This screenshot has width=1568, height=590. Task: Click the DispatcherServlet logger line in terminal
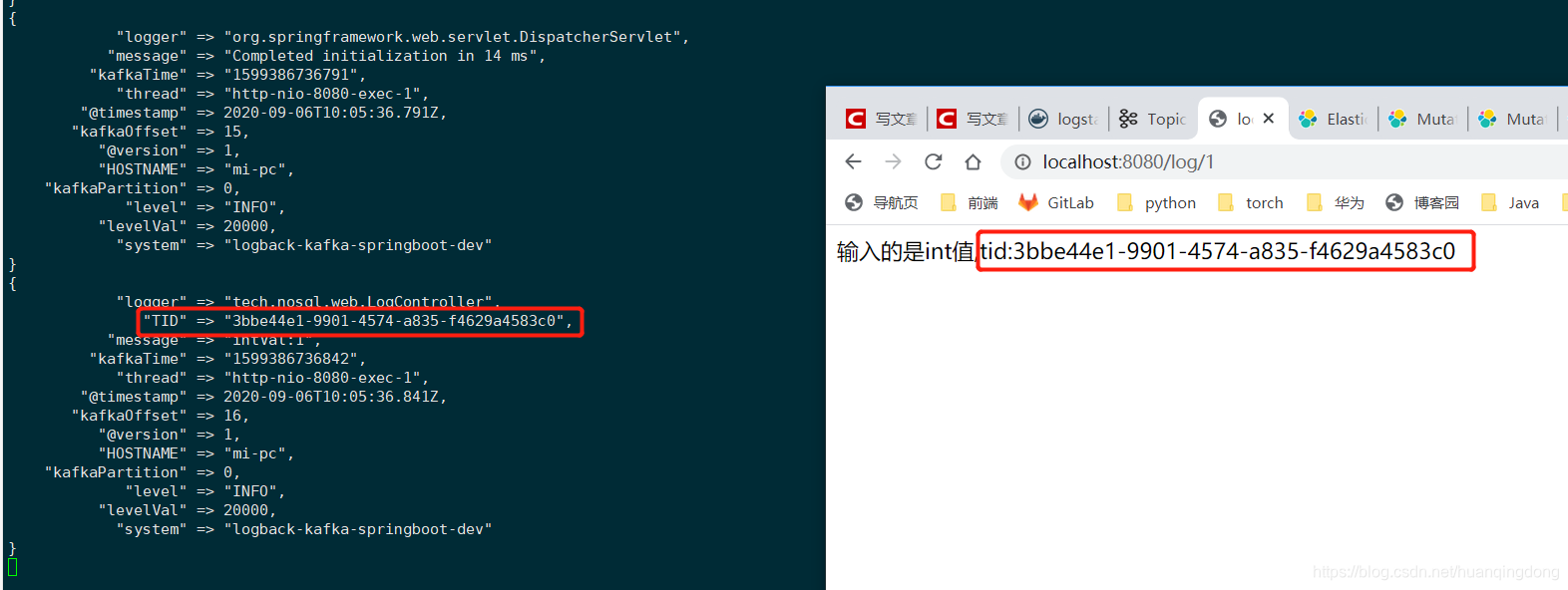[403, 37]
